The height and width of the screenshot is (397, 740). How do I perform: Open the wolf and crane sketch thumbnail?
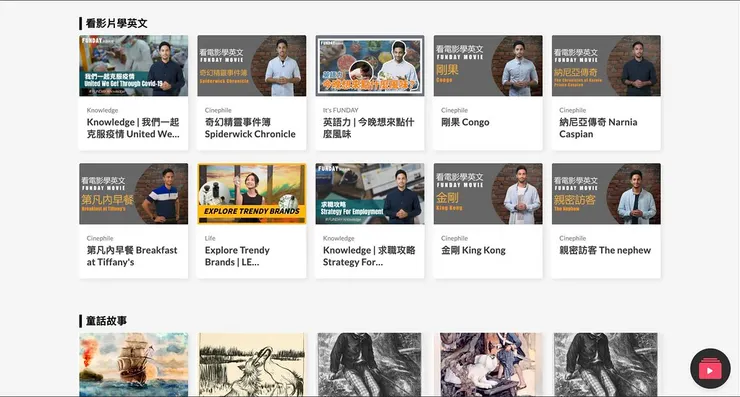[x=252, y=364]
